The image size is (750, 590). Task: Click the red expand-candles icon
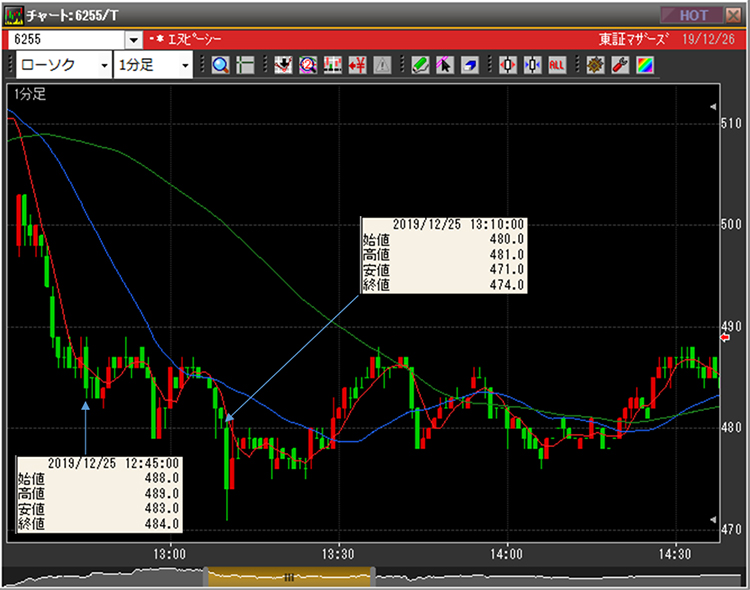(508, 65)
